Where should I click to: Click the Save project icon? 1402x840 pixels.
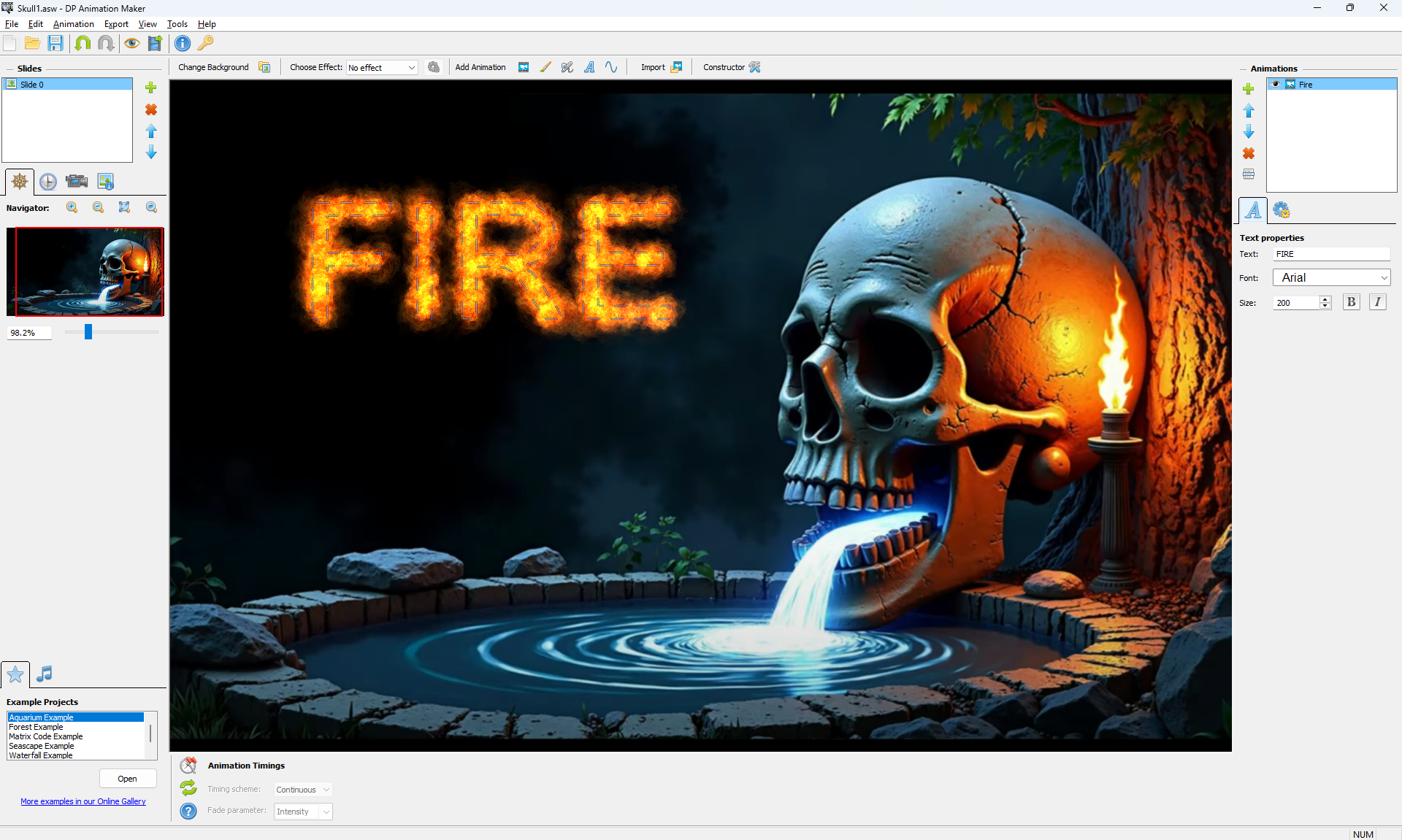click(55, 44)
